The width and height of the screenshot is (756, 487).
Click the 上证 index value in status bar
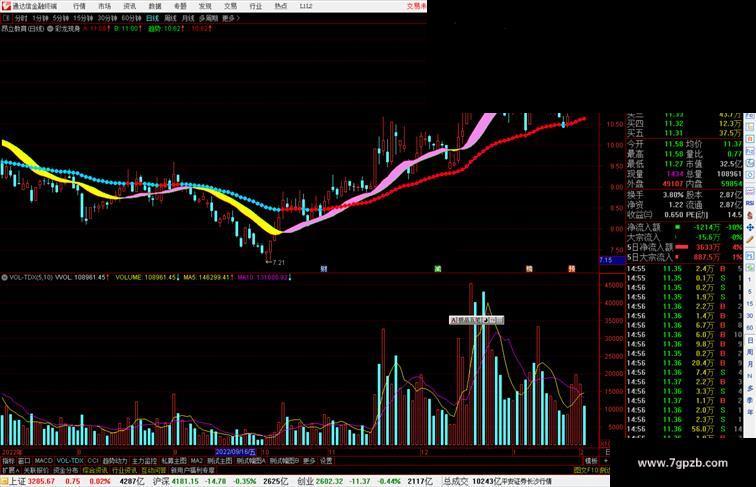coord(41,481)
